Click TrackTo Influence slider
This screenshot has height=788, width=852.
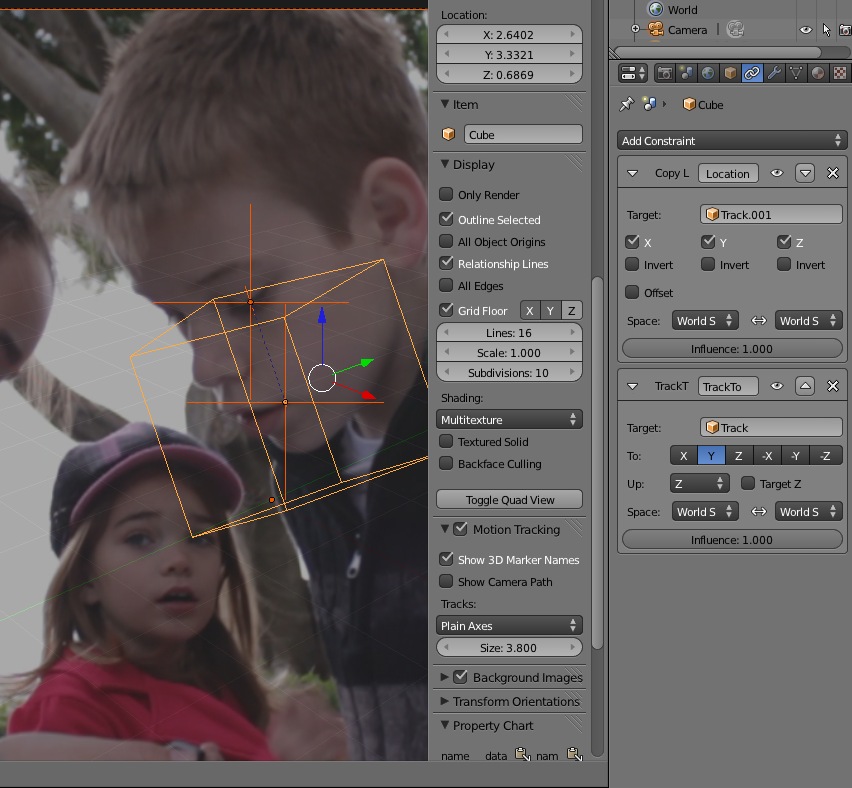[x=732, y=540]
